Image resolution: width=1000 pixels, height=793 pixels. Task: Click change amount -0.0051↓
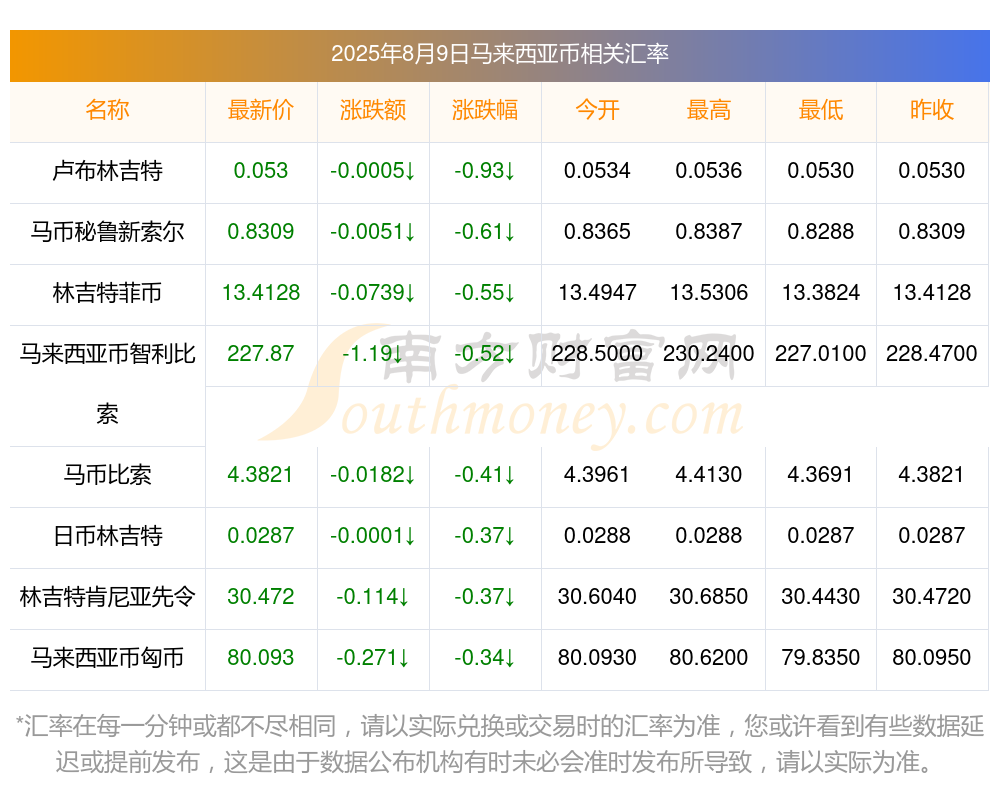tap(372, 231)
